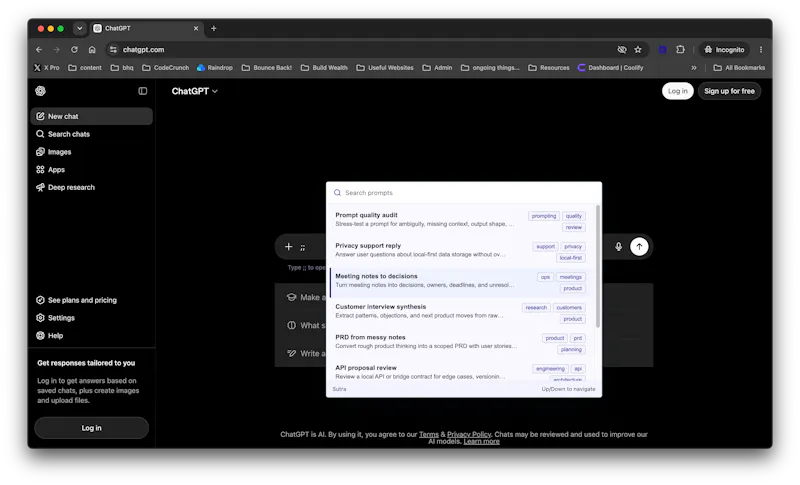Click the browser forward arrow

pos(57,49)
